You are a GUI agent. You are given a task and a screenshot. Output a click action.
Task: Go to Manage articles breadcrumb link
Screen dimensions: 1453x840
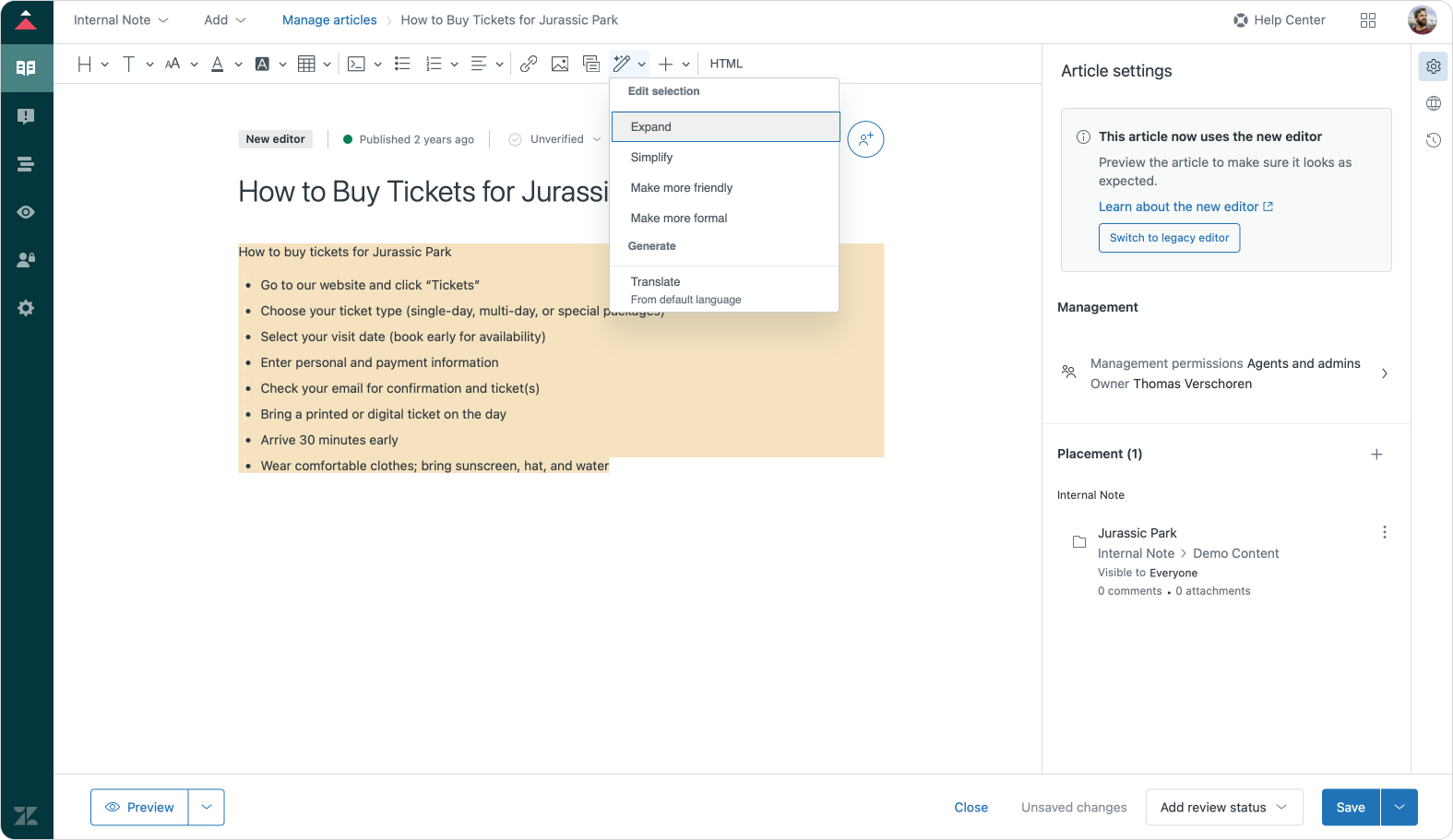pyautogui.click(x=329, y=20)
